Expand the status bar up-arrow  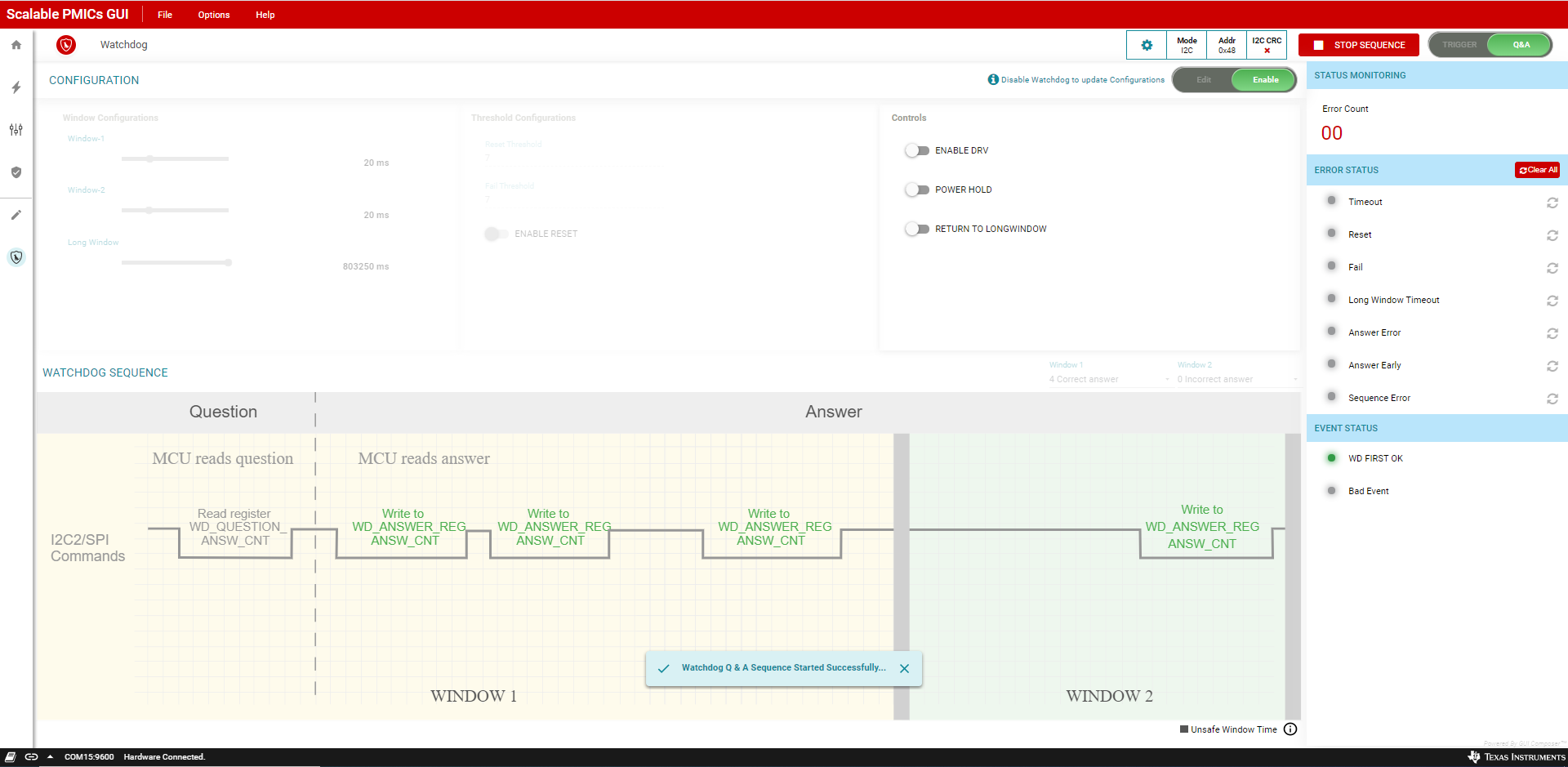coord(50,757)
